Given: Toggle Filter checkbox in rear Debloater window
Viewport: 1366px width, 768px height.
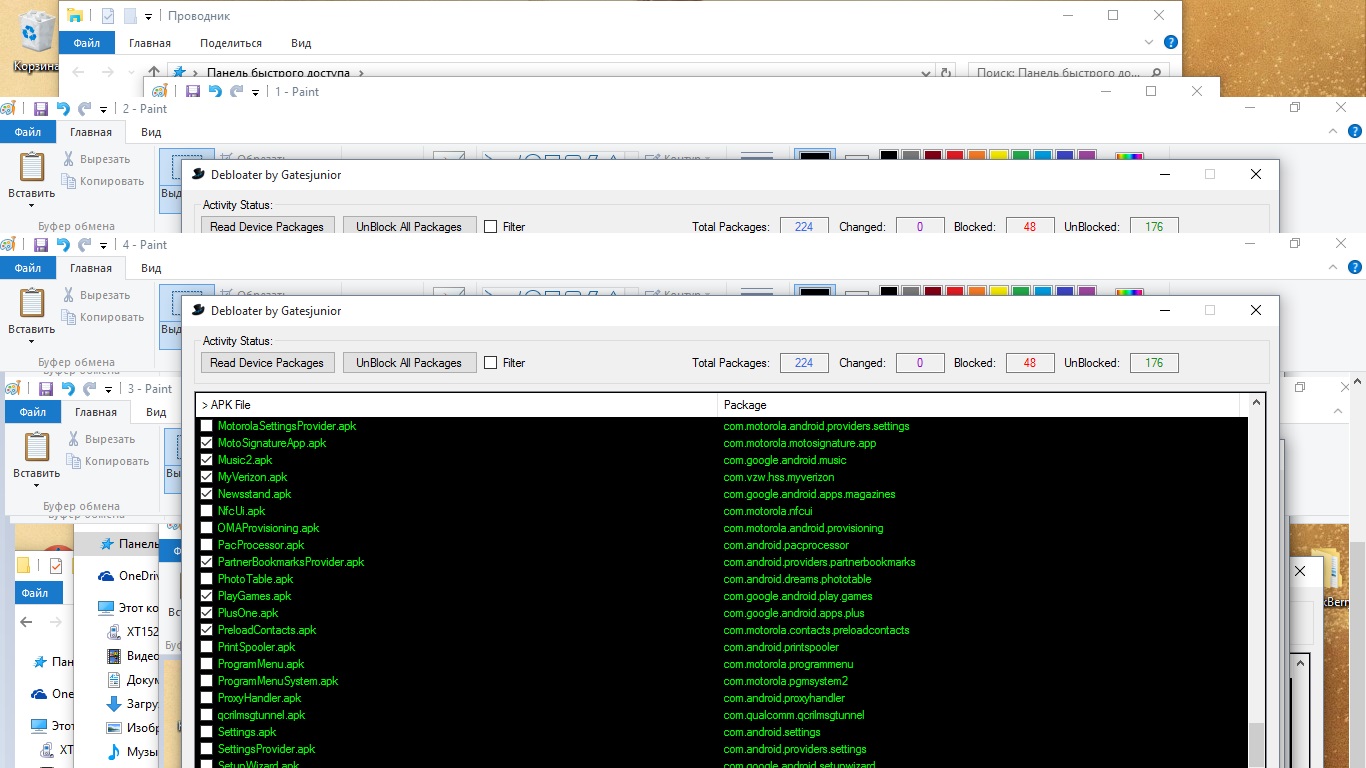Looking at the screenshot, I should click(x=490, y=227).
